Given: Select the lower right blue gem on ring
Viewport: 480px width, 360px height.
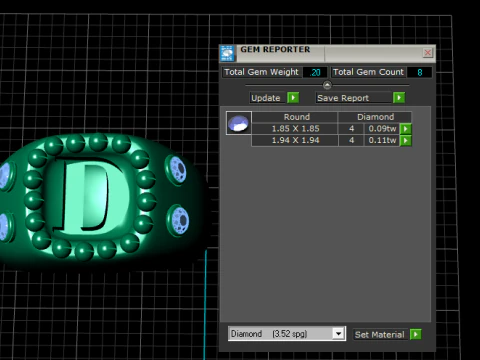Looking at the screenshot, I should (179, 221).
